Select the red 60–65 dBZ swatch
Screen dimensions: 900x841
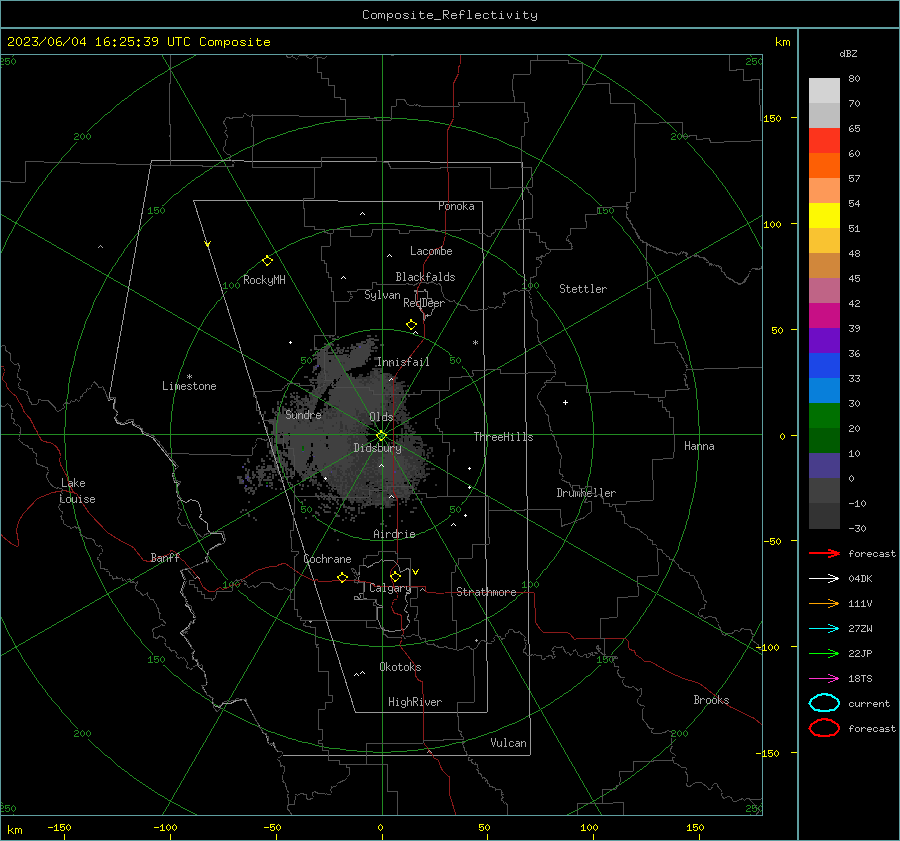824,140
